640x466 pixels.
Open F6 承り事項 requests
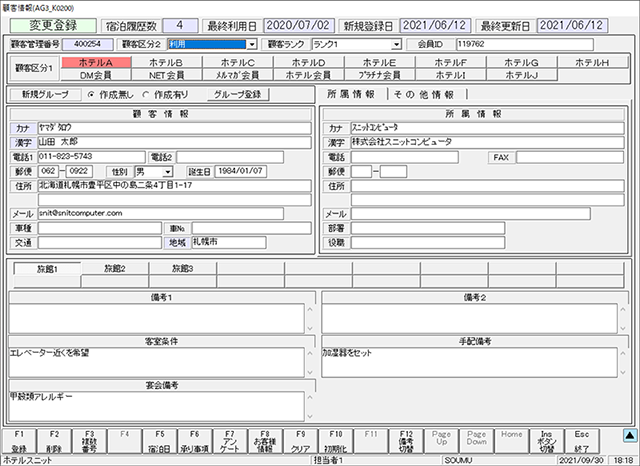195,441
